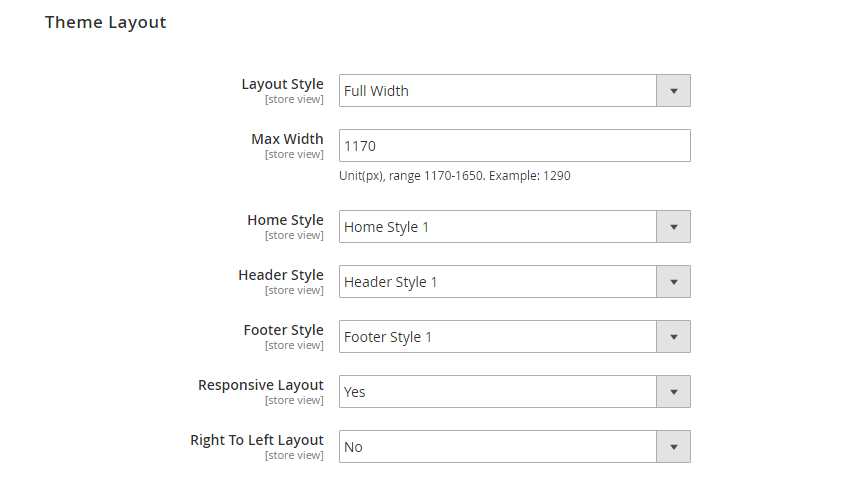Click the Home Style label
Screen dimensions: 850x477
click(285, 220)
